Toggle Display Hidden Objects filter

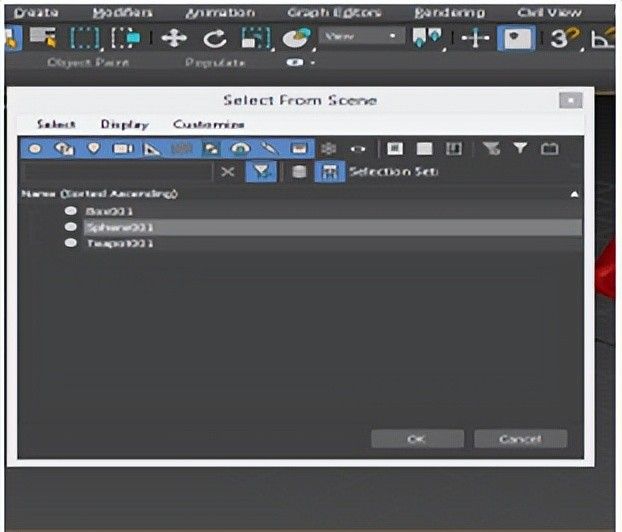click(x=358, y=149)
